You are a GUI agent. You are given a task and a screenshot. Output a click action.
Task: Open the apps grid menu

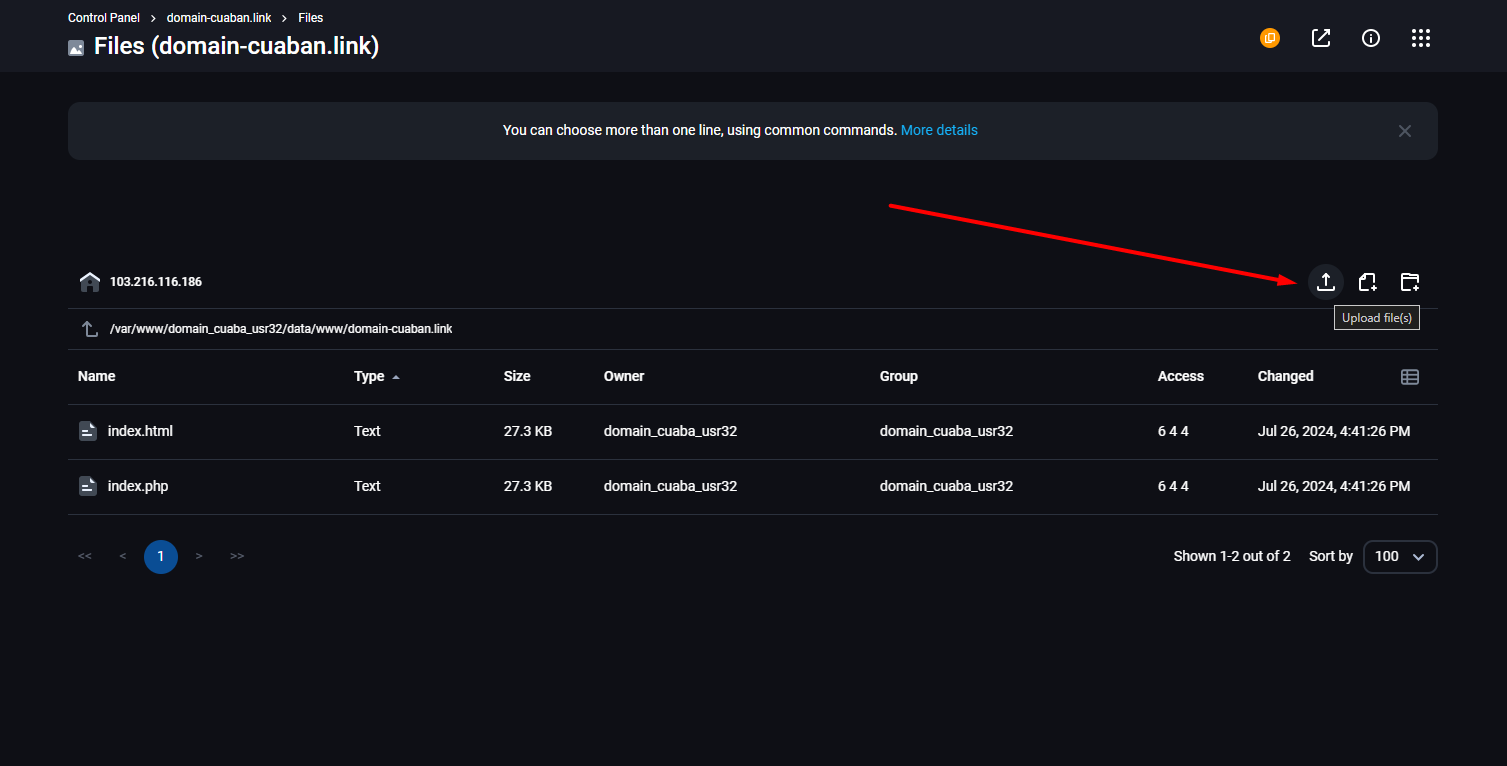point(1421,38)
